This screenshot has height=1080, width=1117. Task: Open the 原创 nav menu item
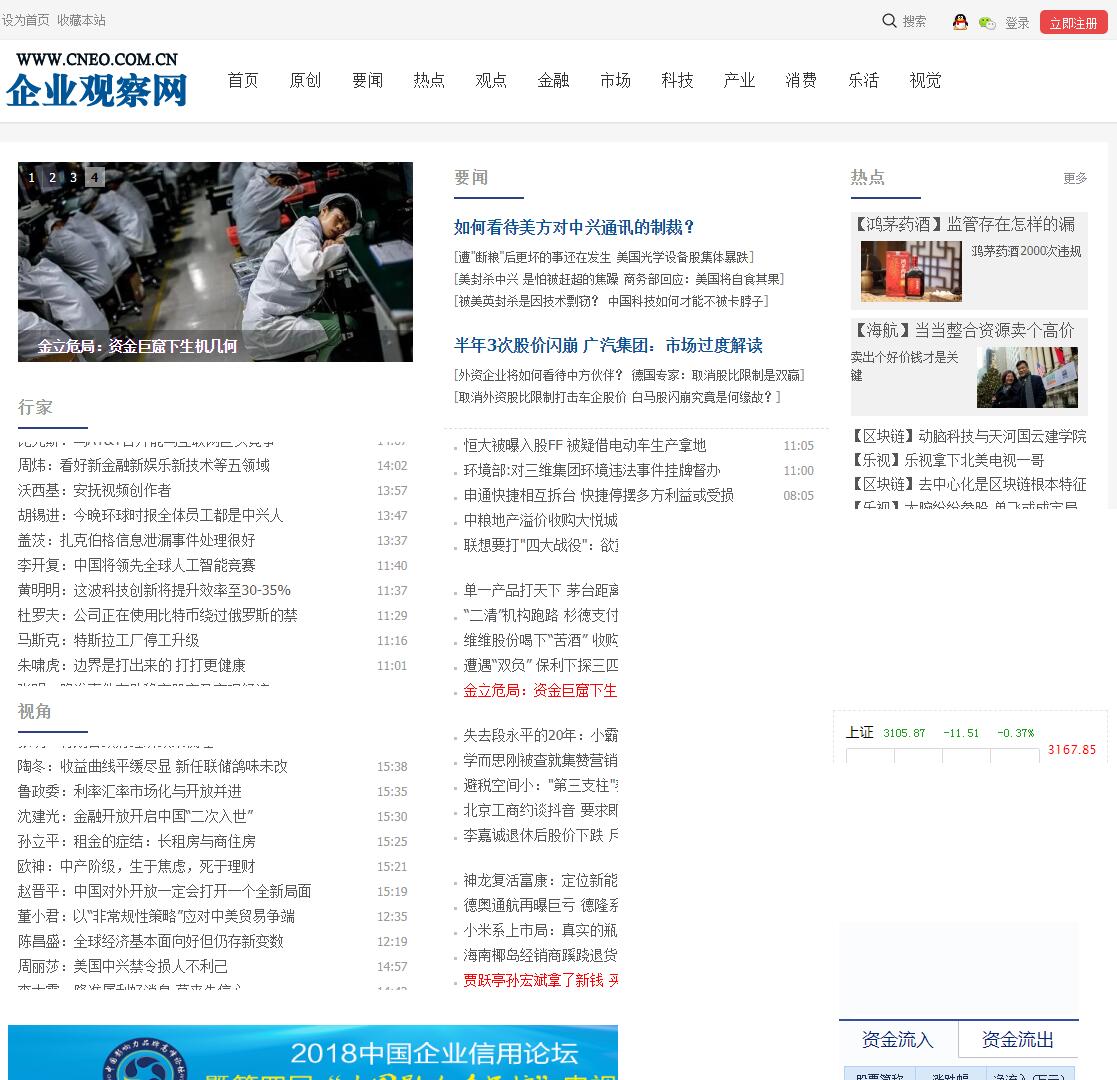click(x=305, y=81)
